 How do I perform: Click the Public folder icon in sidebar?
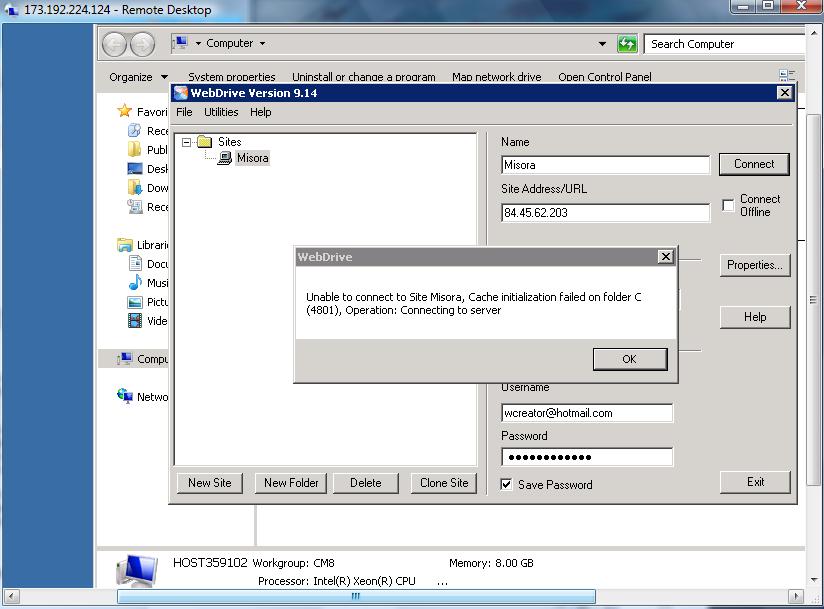pyautogui.click(x=135, y=149)
